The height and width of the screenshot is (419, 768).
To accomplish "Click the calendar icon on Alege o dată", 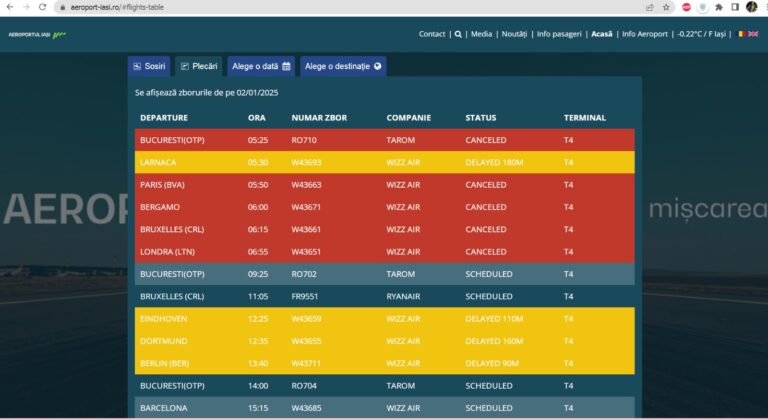I will (x=287, y=66).
